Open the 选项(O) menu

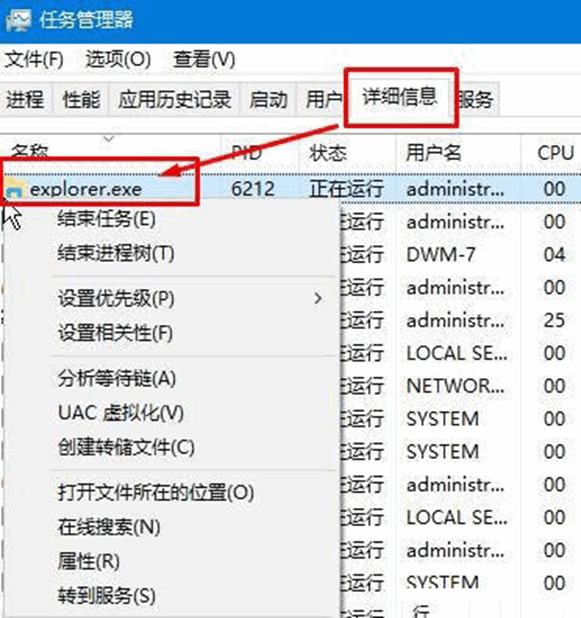pyautogui.click(x=118, y=60)
